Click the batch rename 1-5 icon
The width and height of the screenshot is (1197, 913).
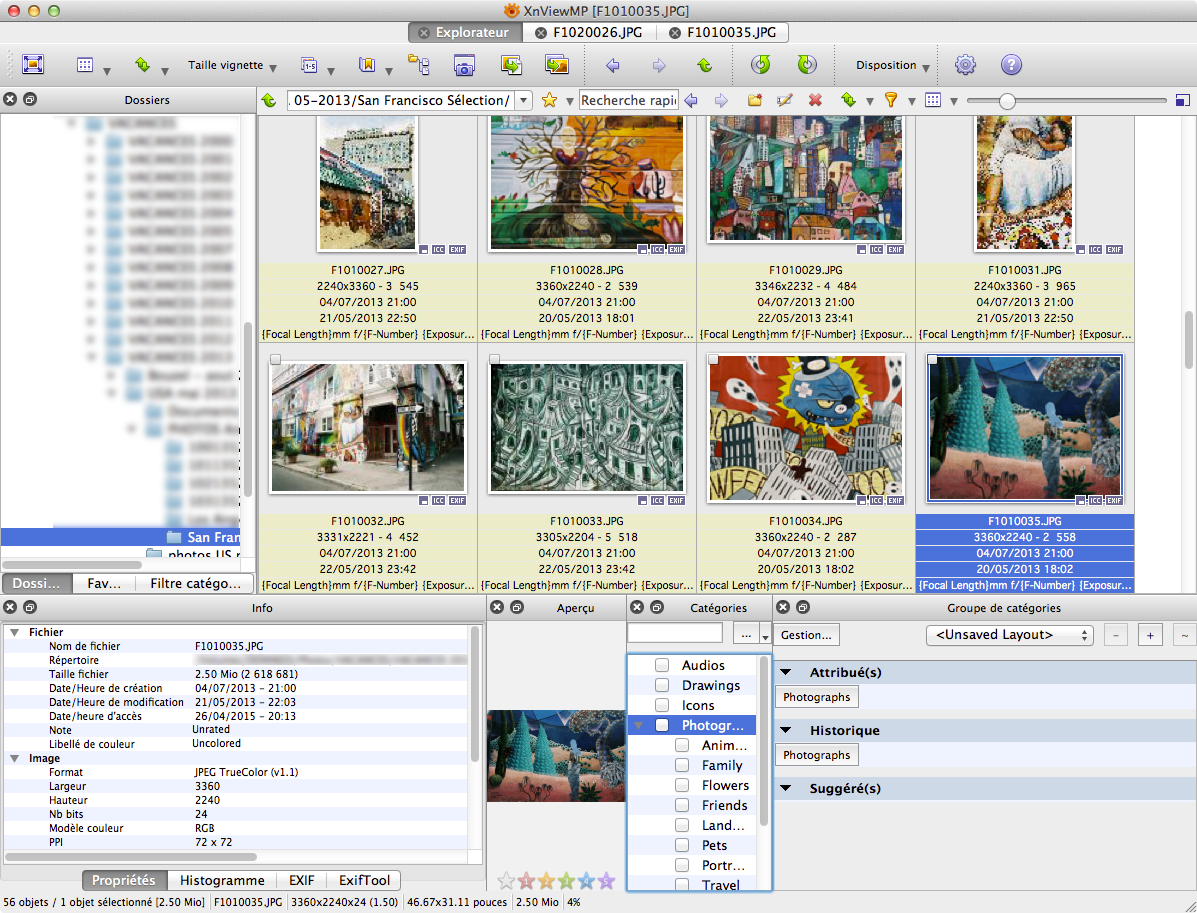(x=309, y=65)
